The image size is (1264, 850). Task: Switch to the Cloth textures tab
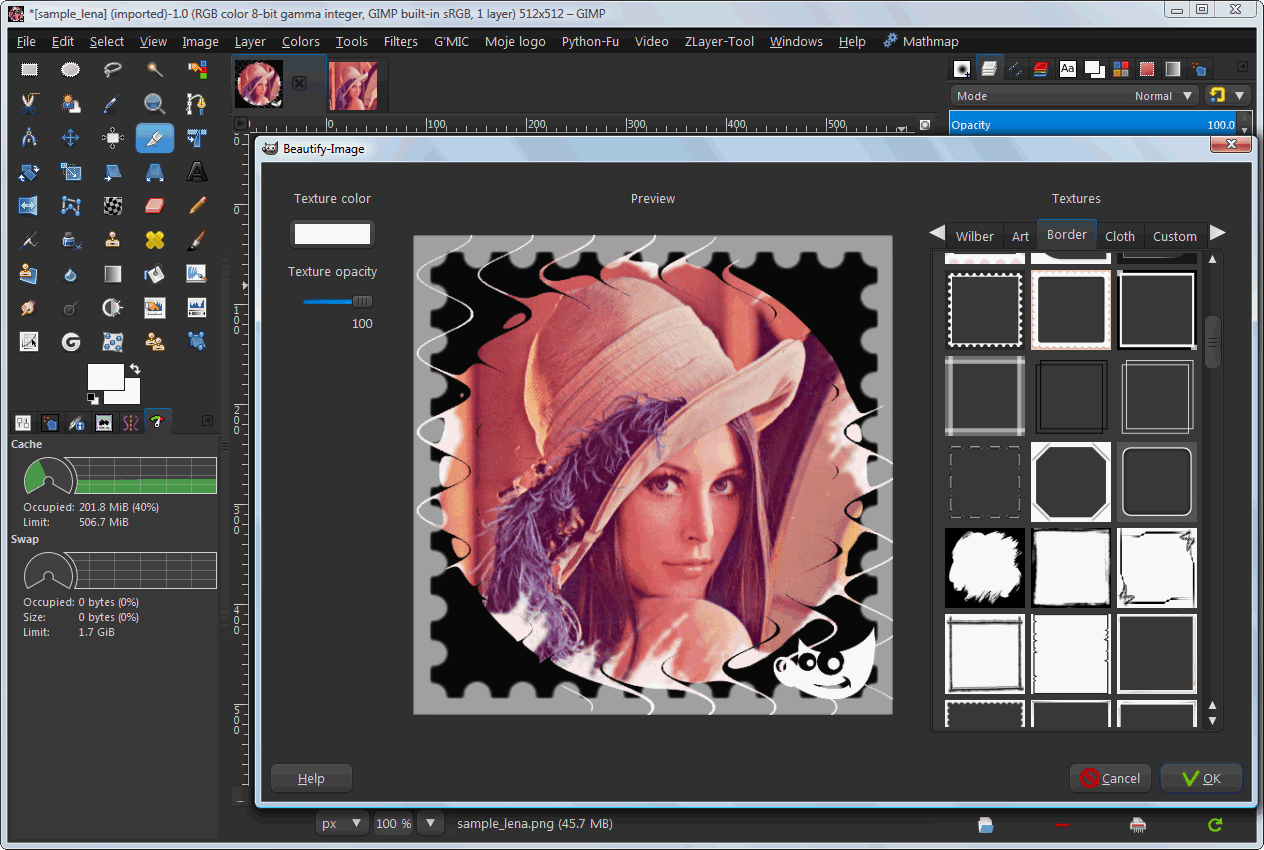click(1120, 236)
